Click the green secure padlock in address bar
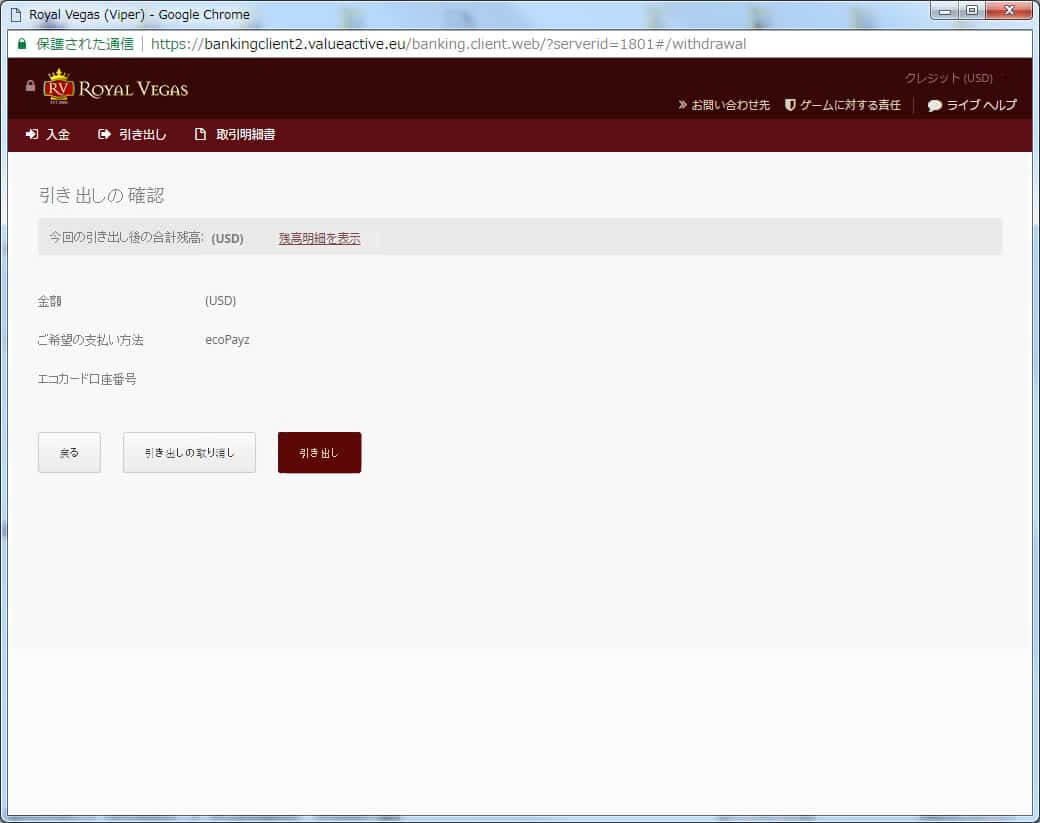 pyautogui.click(x=22, y=44)
